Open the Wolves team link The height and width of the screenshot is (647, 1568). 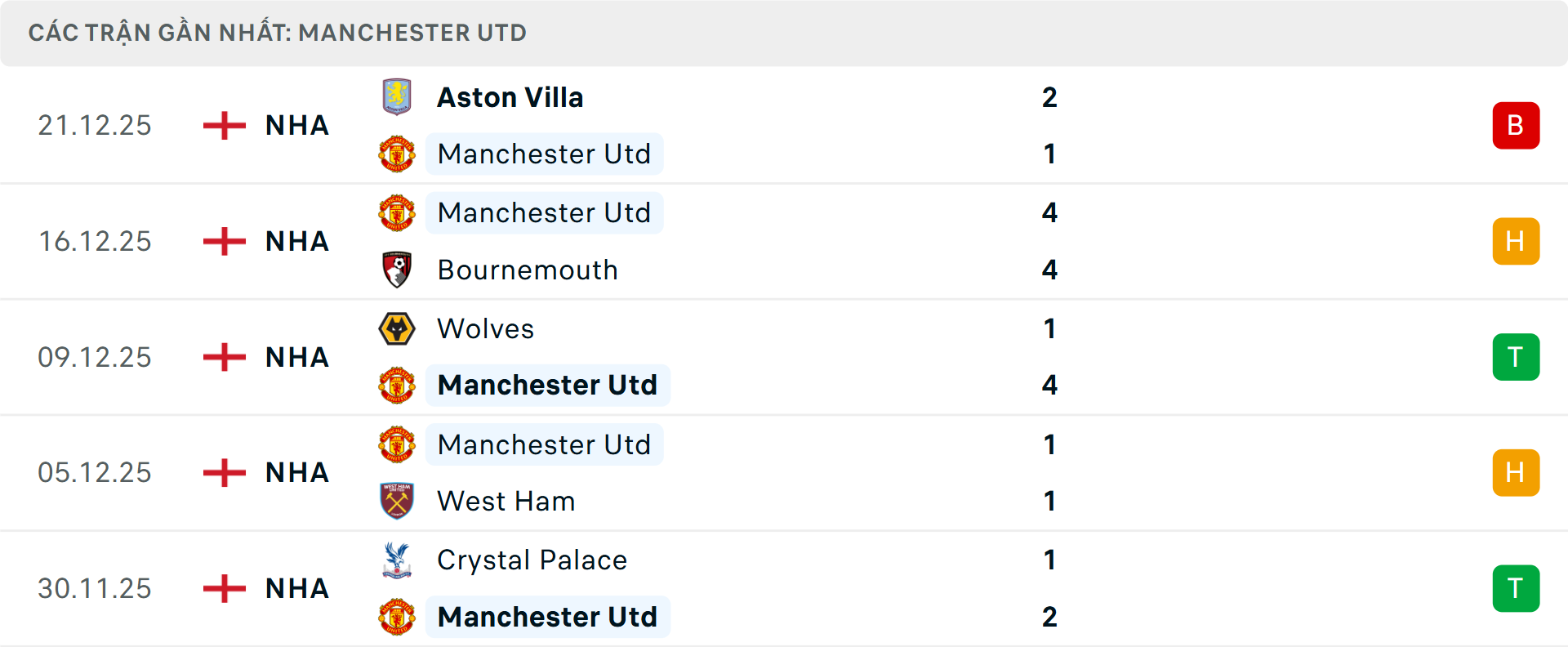[x=486, y=328]
